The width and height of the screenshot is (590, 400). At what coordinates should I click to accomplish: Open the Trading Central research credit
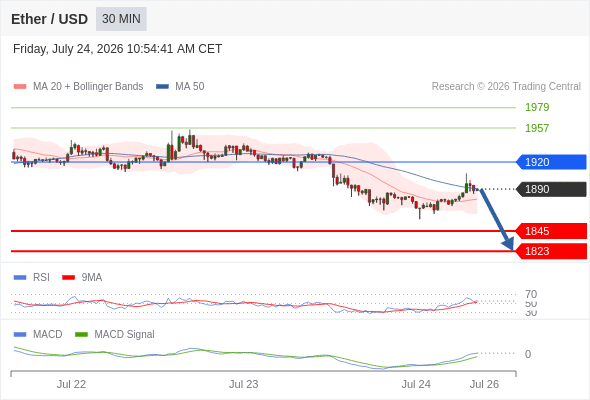tap(506, 87)
